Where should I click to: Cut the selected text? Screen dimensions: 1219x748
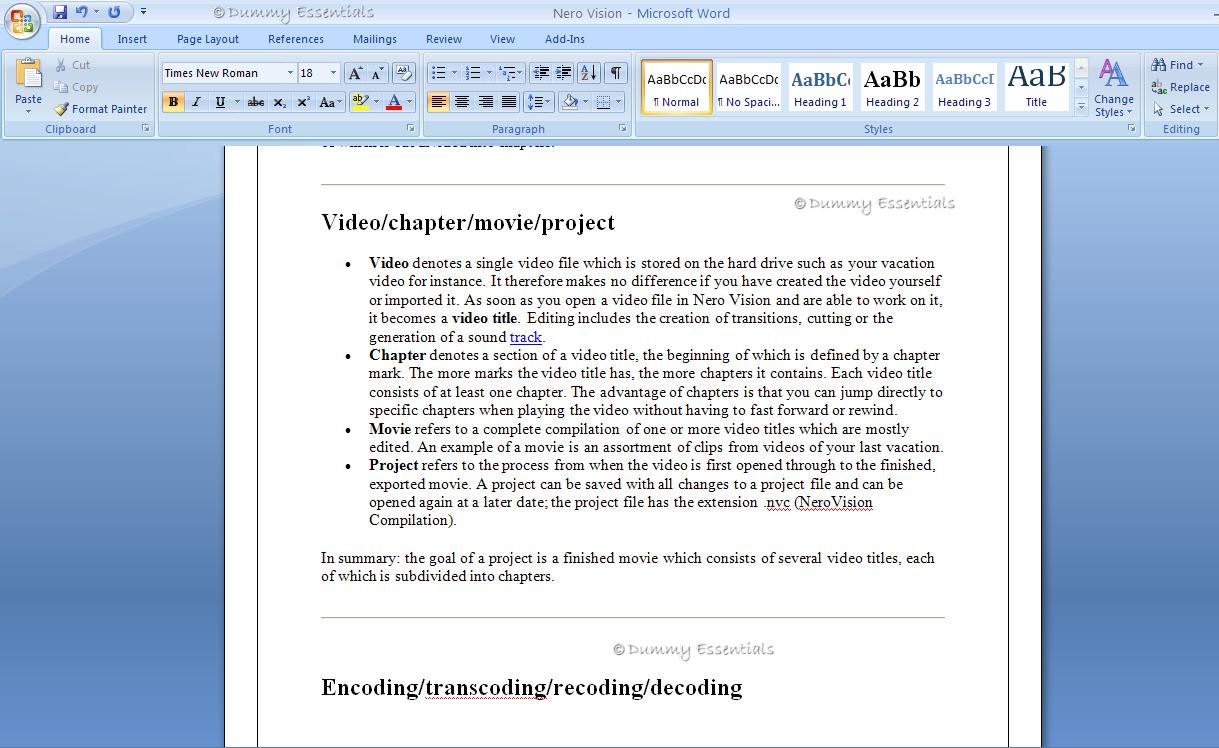coord(72,65)
